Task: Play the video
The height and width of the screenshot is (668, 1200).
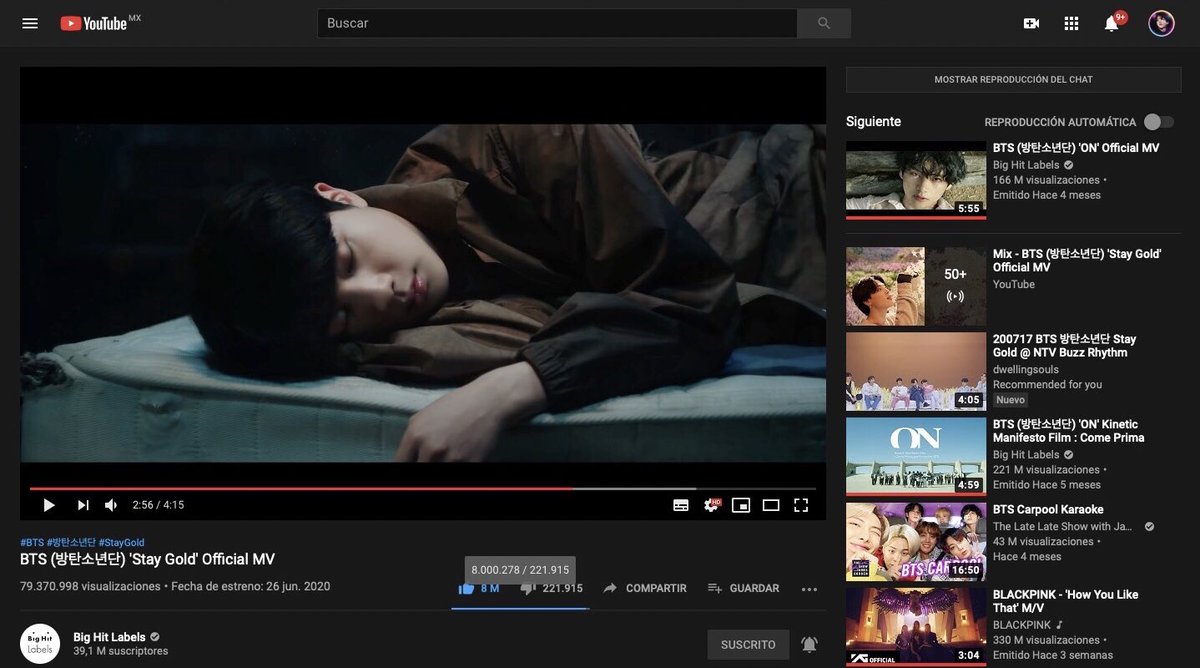Action: pos(48,505)
